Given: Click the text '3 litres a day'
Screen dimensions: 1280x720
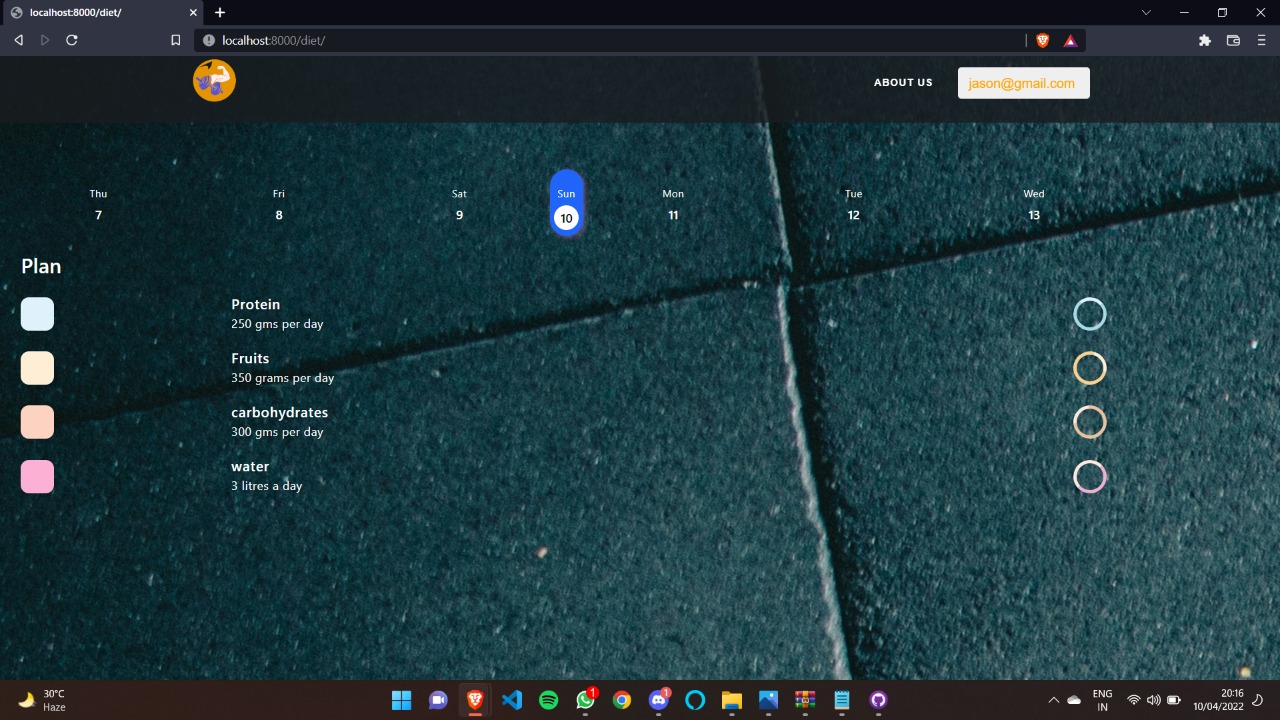Looking at the screenshot, I should point(267,486).
